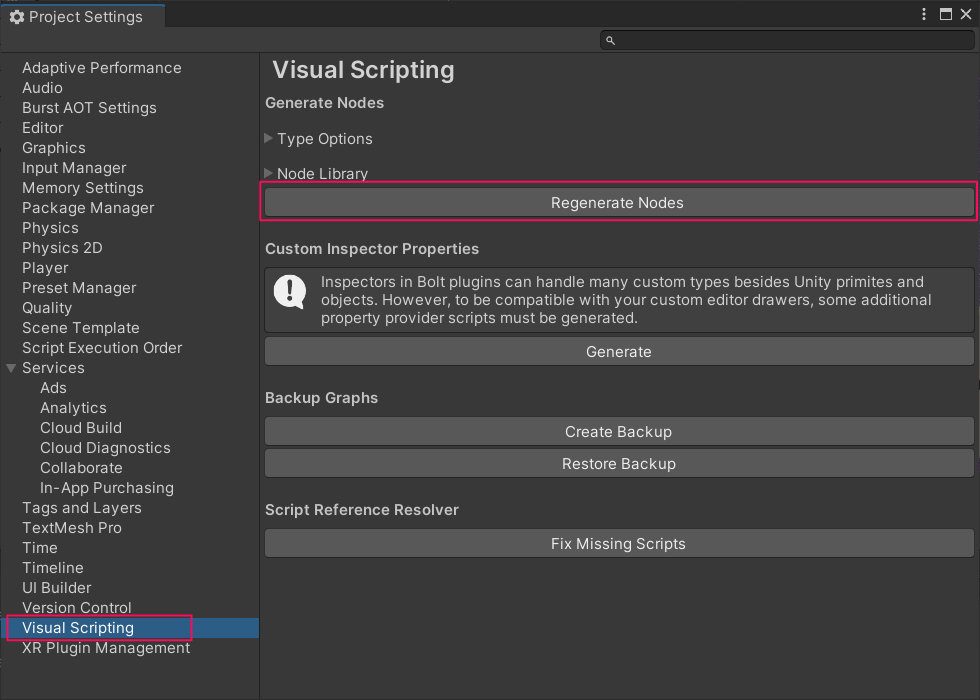The image size is (980, 700).
Task: Go to XR Plugin Management settings
Action: coord(106,648)
